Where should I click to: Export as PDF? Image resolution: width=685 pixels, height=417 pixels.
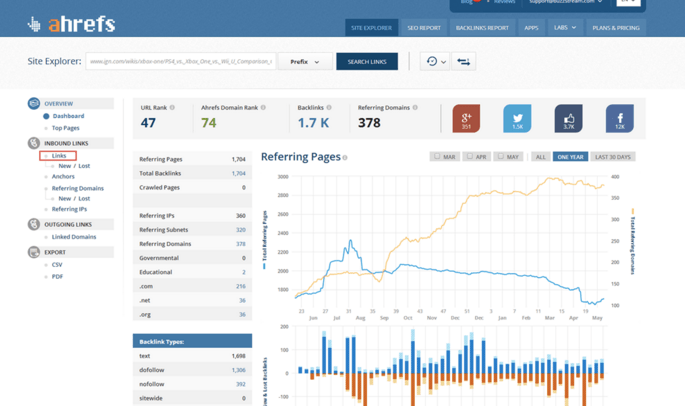(57, 276)
